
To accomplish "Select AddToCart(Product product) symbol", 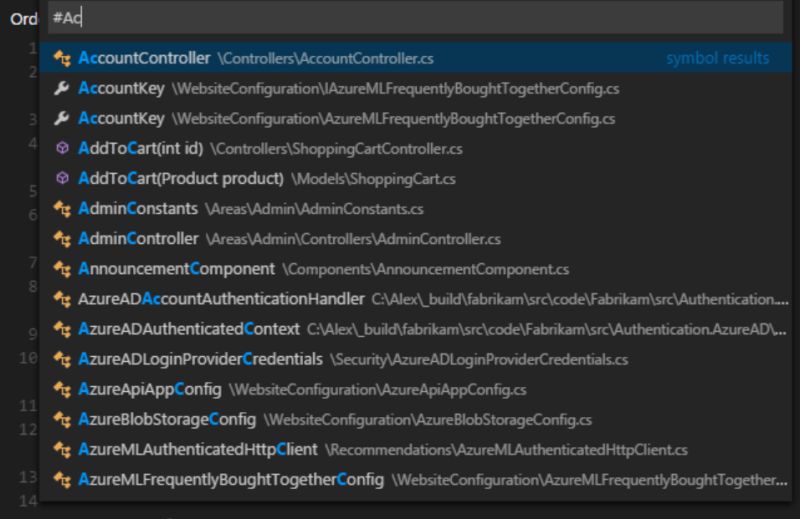I will tap(415, 179).
